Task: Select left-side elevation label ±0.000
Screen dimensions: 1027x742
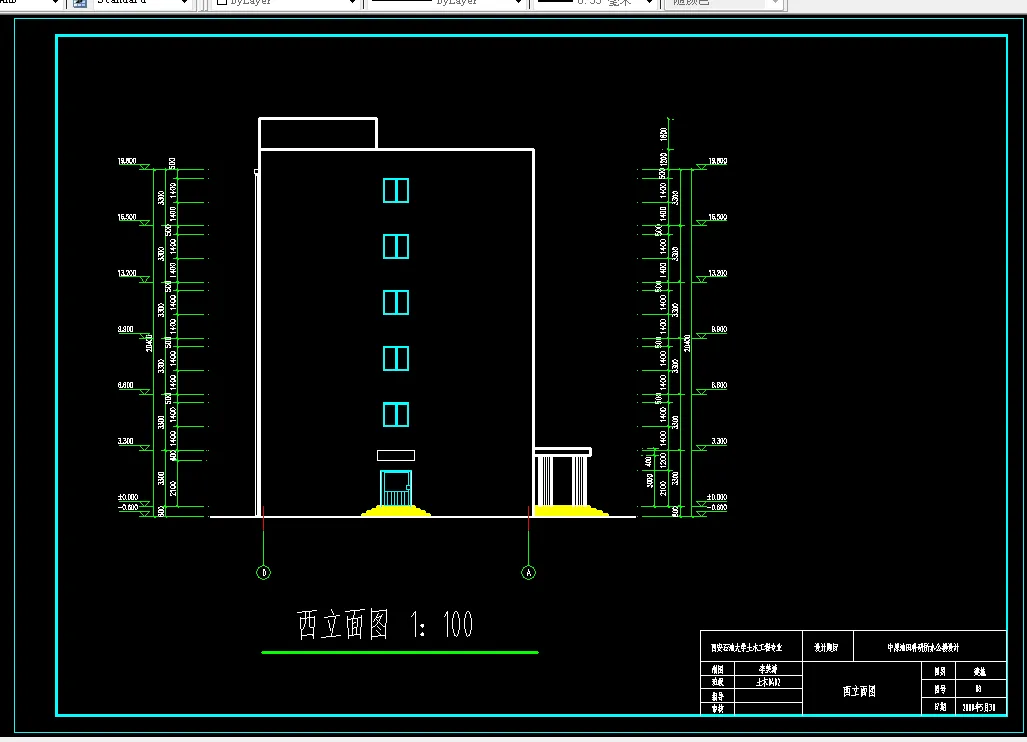Action: click(x=128, y=497)
